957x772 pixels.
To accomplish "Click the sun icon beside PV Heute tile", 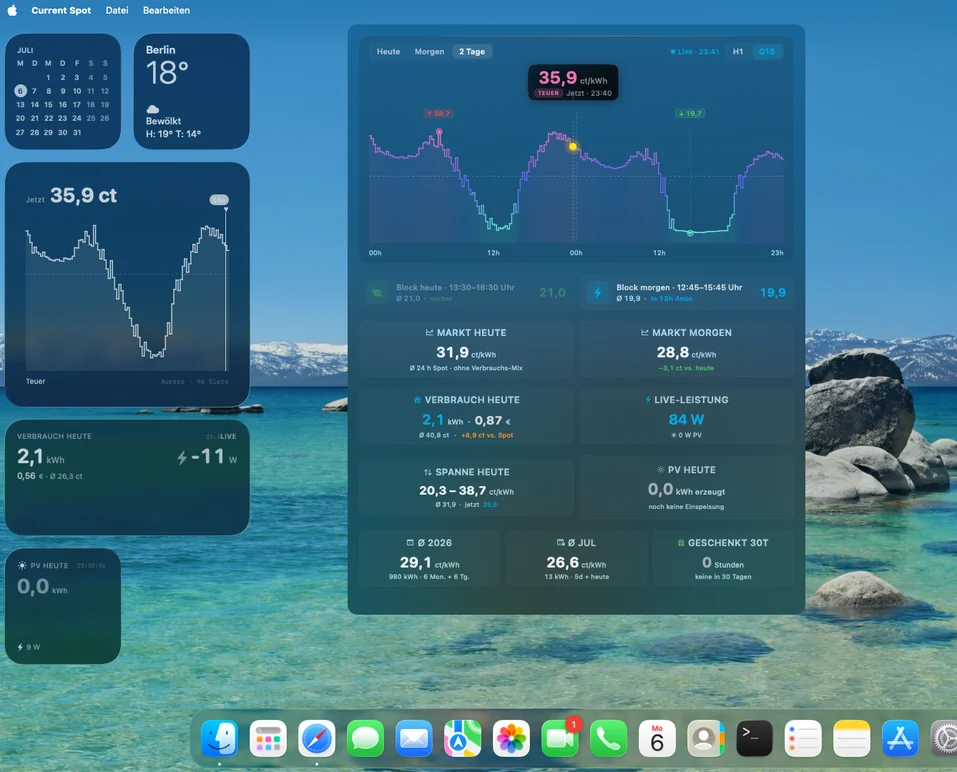I will click(660, 470).
